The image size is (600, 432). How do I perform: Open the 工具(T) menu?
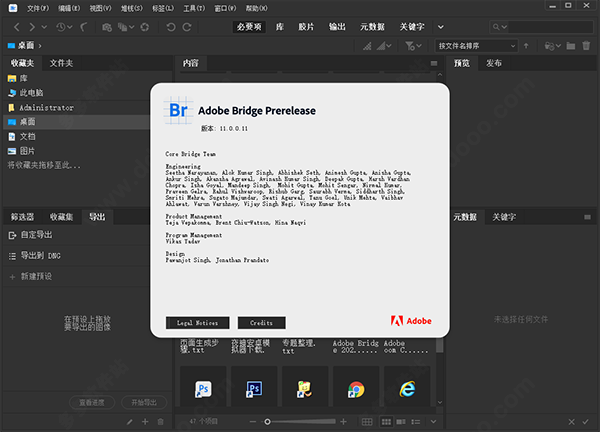coord(194,8)
